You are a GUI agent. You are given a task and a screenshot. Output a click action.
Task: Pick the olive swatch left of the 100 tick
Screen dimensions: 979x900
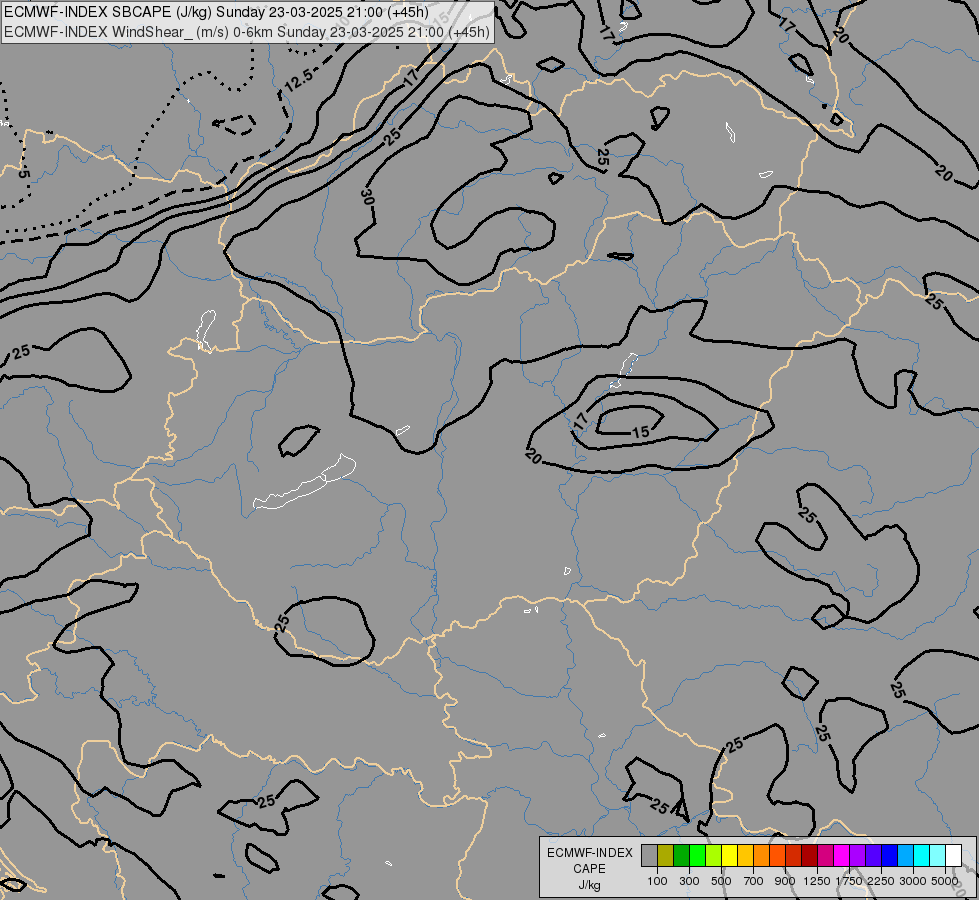666,855
